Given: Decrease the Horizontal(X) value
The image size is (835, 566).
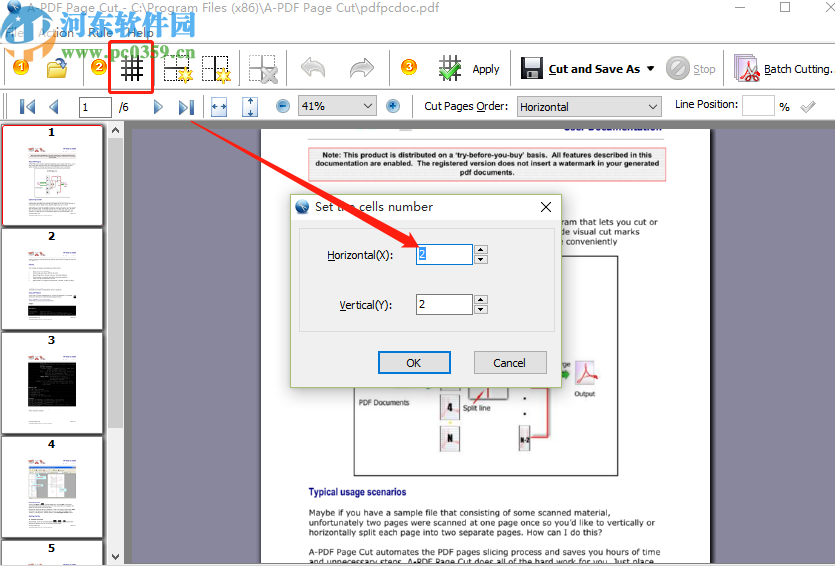Looking at the screenshot, I should pos(481,259).
